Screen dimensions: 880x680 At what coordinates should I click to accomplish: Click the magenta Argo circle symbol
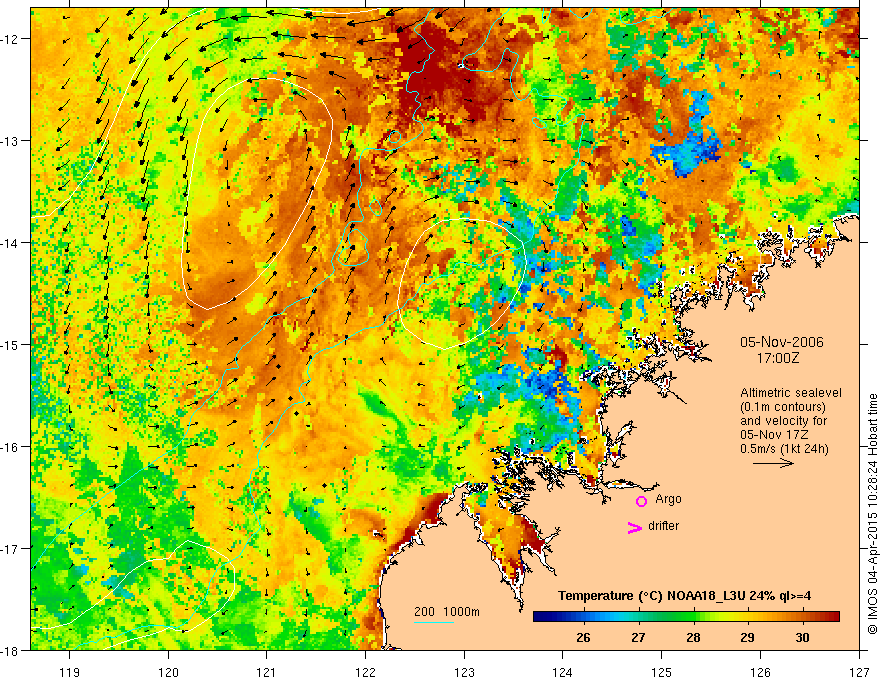click(641, 501)
